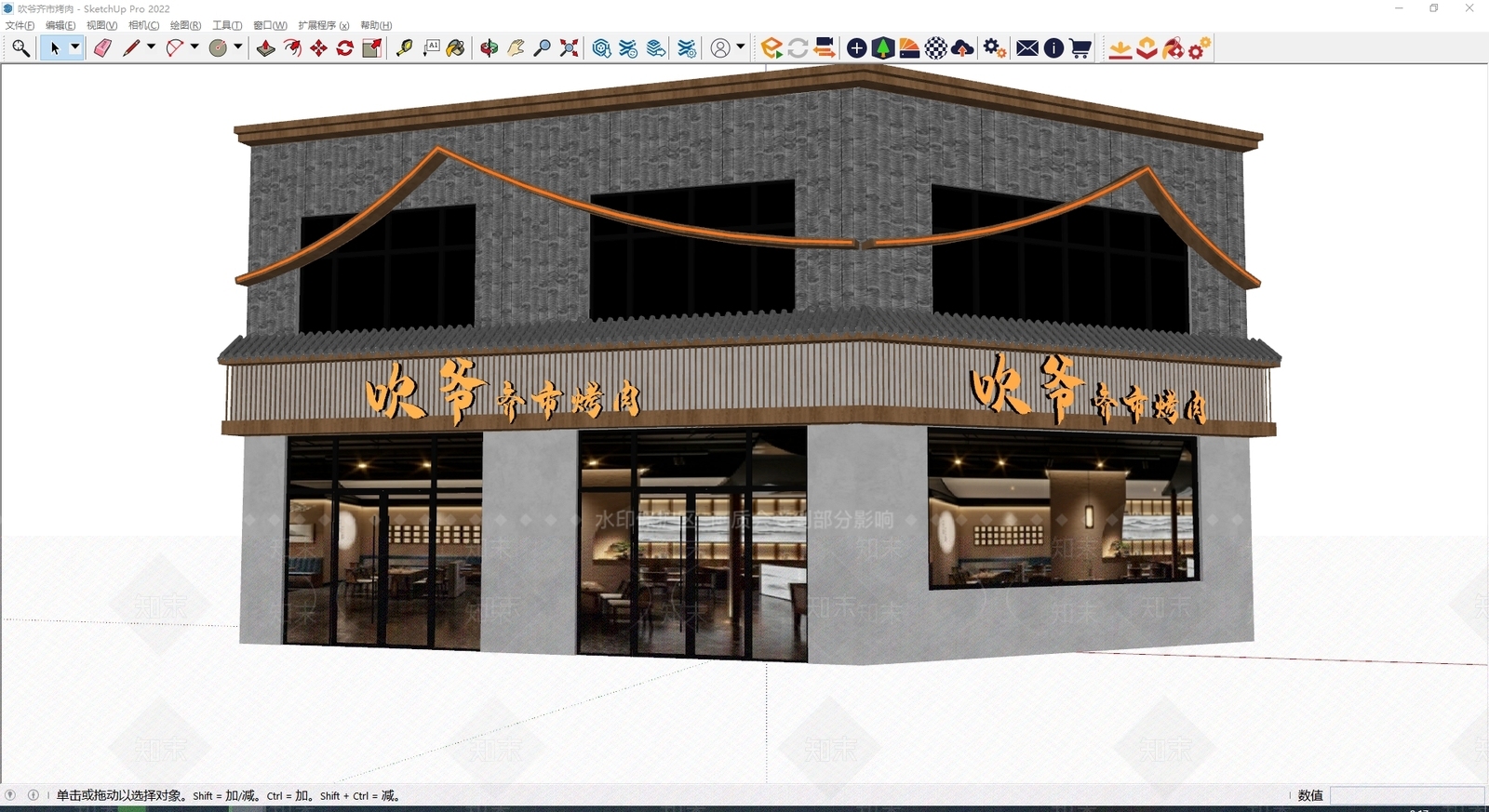Open Extension Manager
Viewport: 1489px width, 812px height.
pyautogui.click(x=687, y=48)
